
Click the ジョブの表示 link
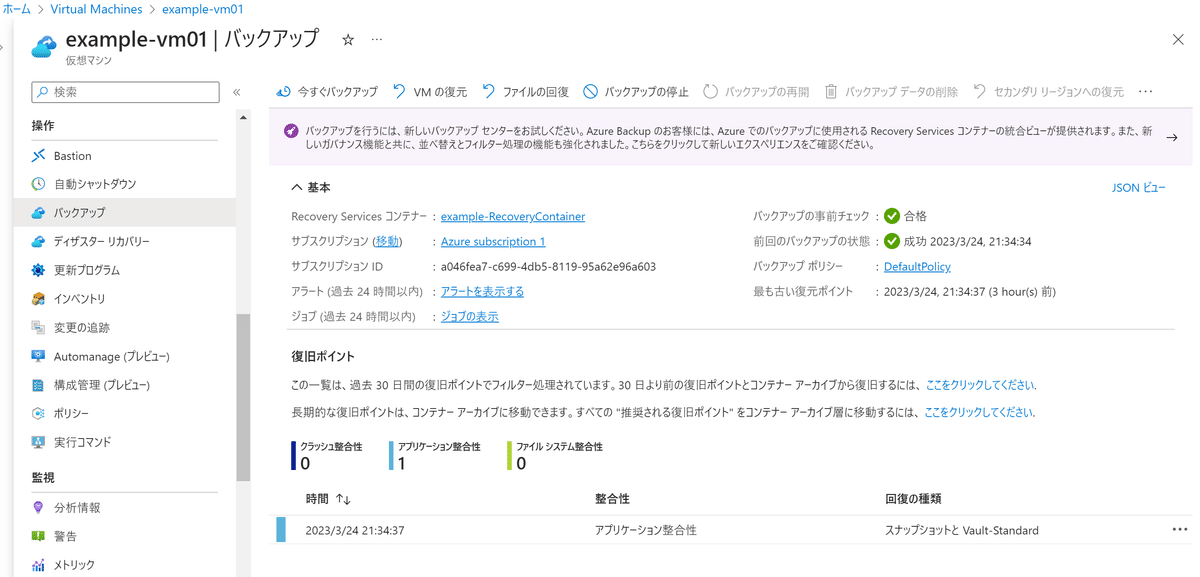[470, 317]
